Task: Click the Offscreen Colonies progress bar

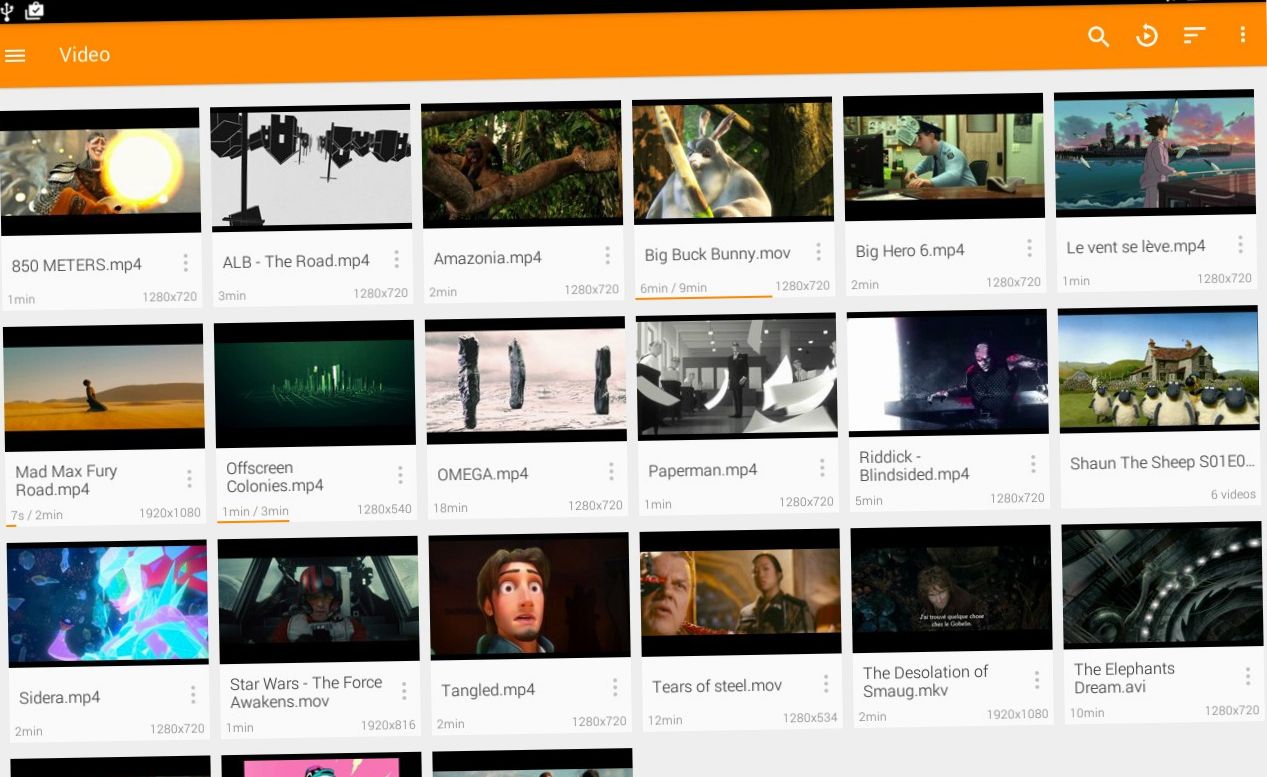Action: 253,520
